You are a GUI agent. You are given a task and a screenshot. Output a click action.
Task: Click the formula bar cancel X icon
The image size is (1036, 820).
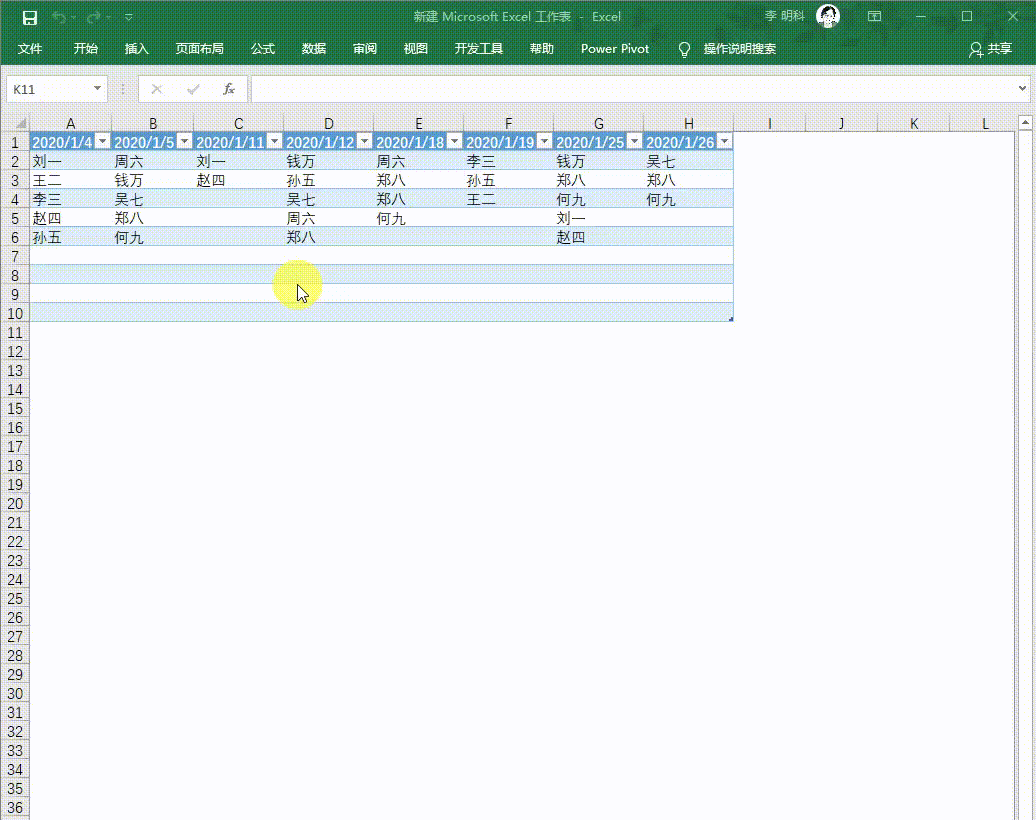coord(156,89)
